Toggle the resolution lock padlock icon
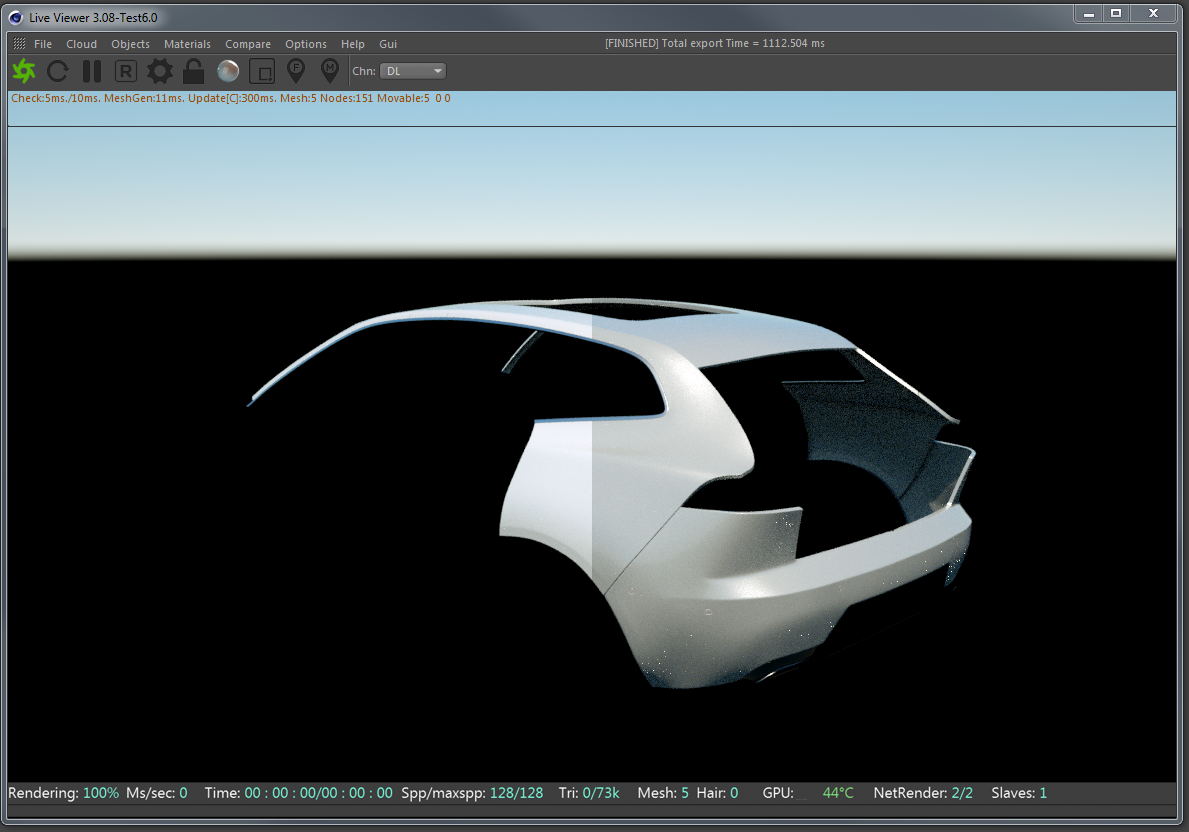Screen dimensions: 1189x832 tap(194, 71)
